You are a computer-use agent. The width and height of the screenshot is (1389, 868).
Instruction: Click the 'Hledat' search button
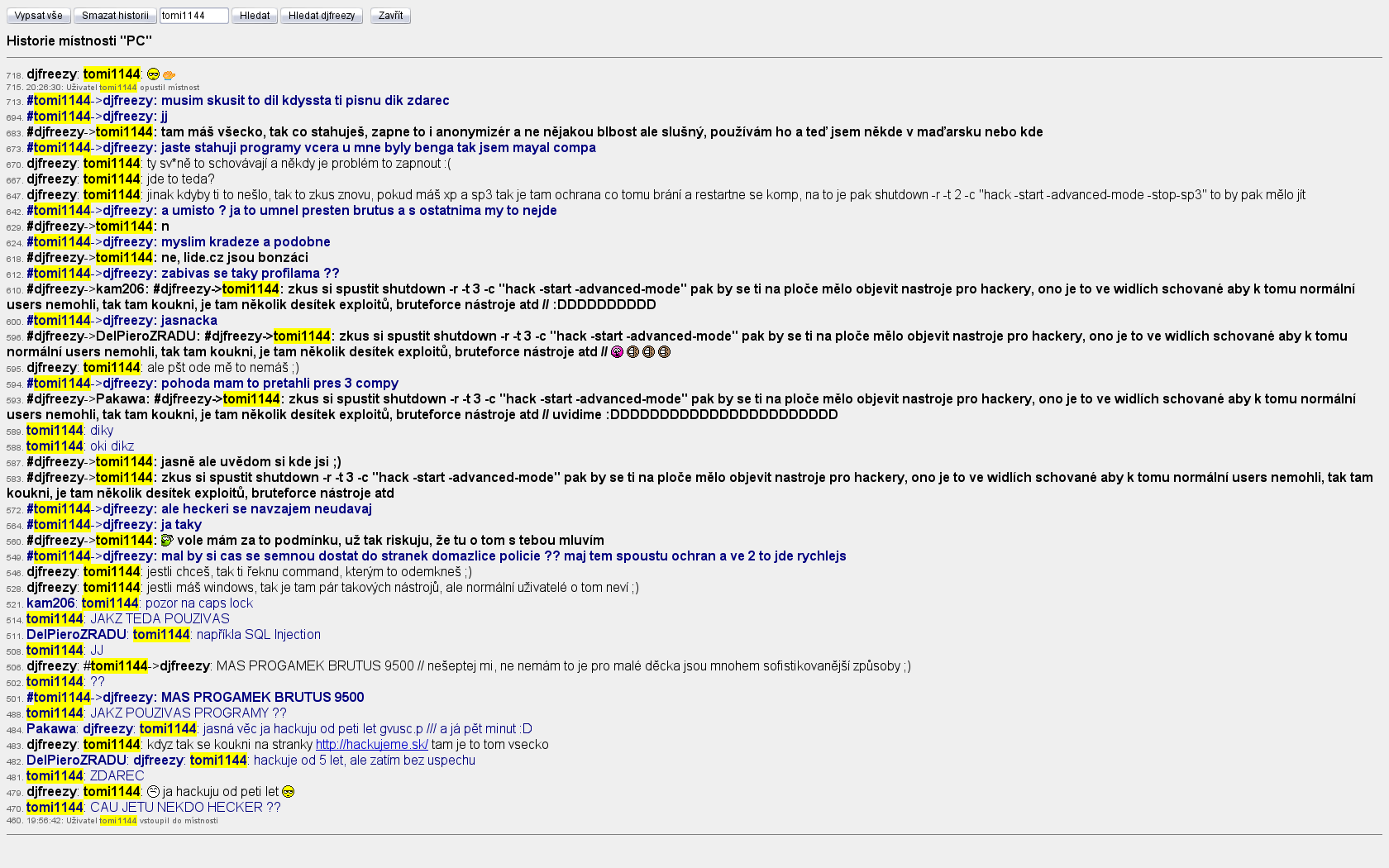point(254,16)
